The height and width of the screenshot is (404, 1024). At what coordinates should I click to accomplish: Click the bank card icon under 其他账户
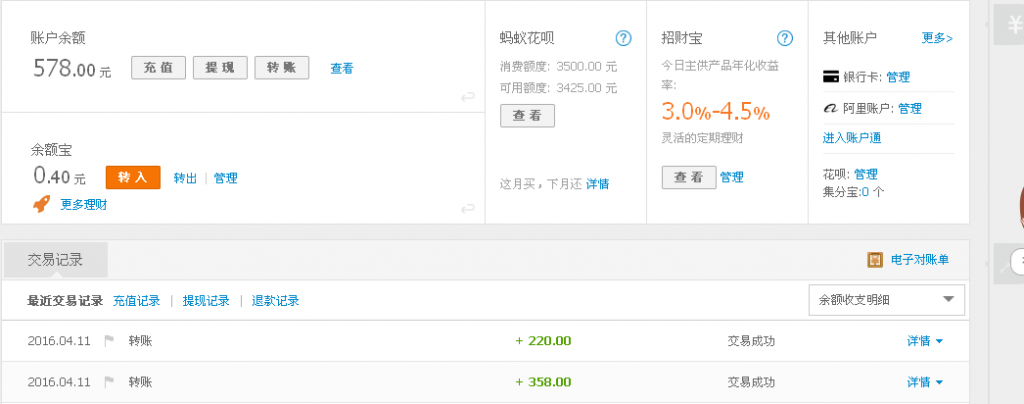(x=829, y=76)
